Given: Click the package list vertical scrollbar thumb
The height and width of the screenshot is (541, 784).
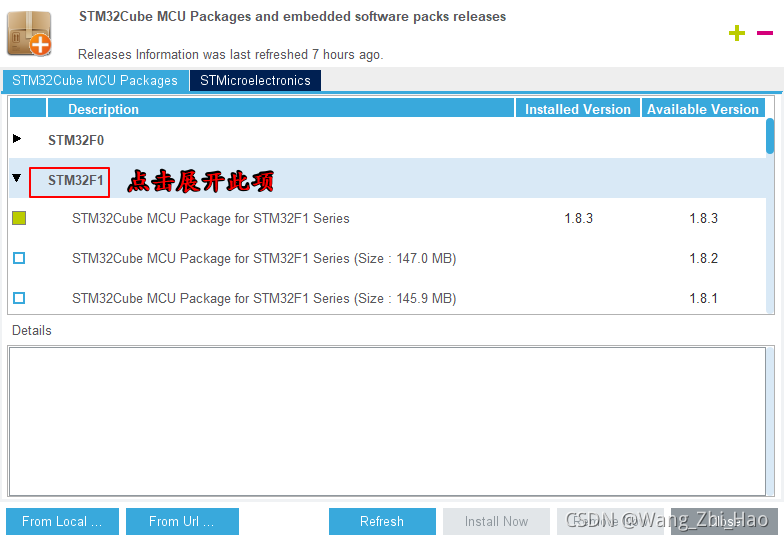Looking at the screenshot, I should point(770,136).
